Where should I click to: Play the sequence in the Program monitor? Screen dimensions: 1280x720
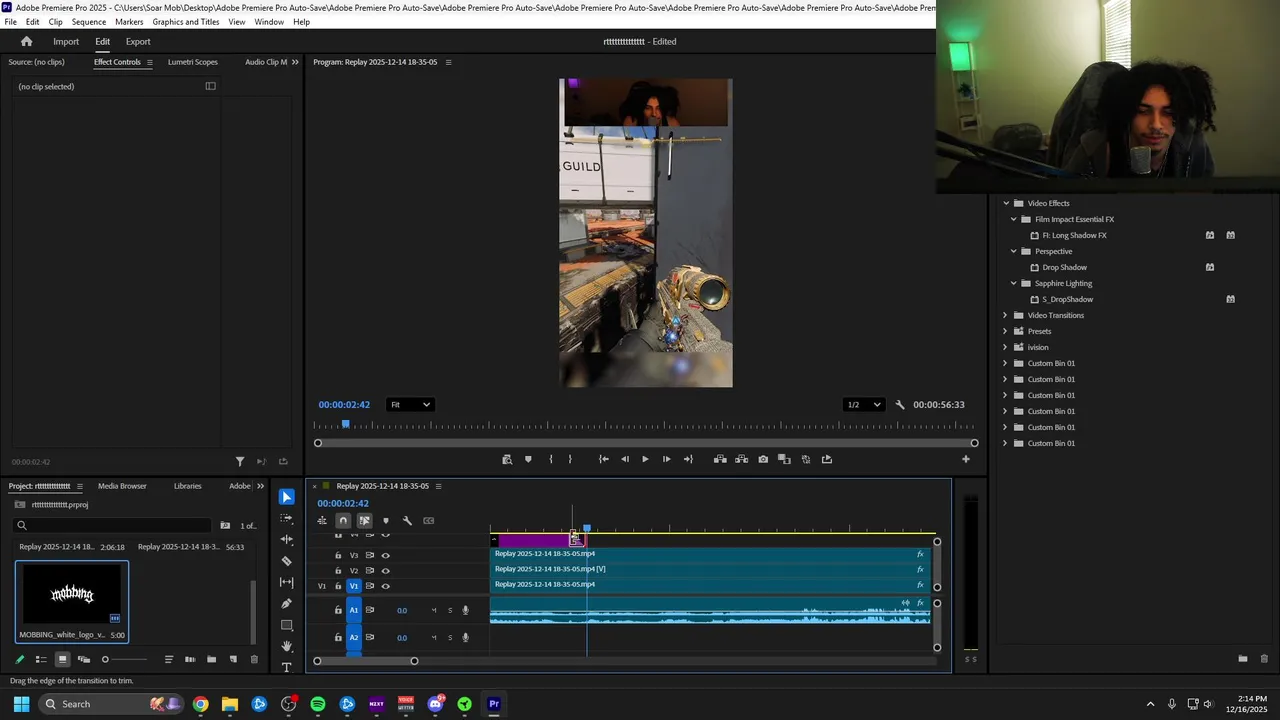tap(645, 459)
